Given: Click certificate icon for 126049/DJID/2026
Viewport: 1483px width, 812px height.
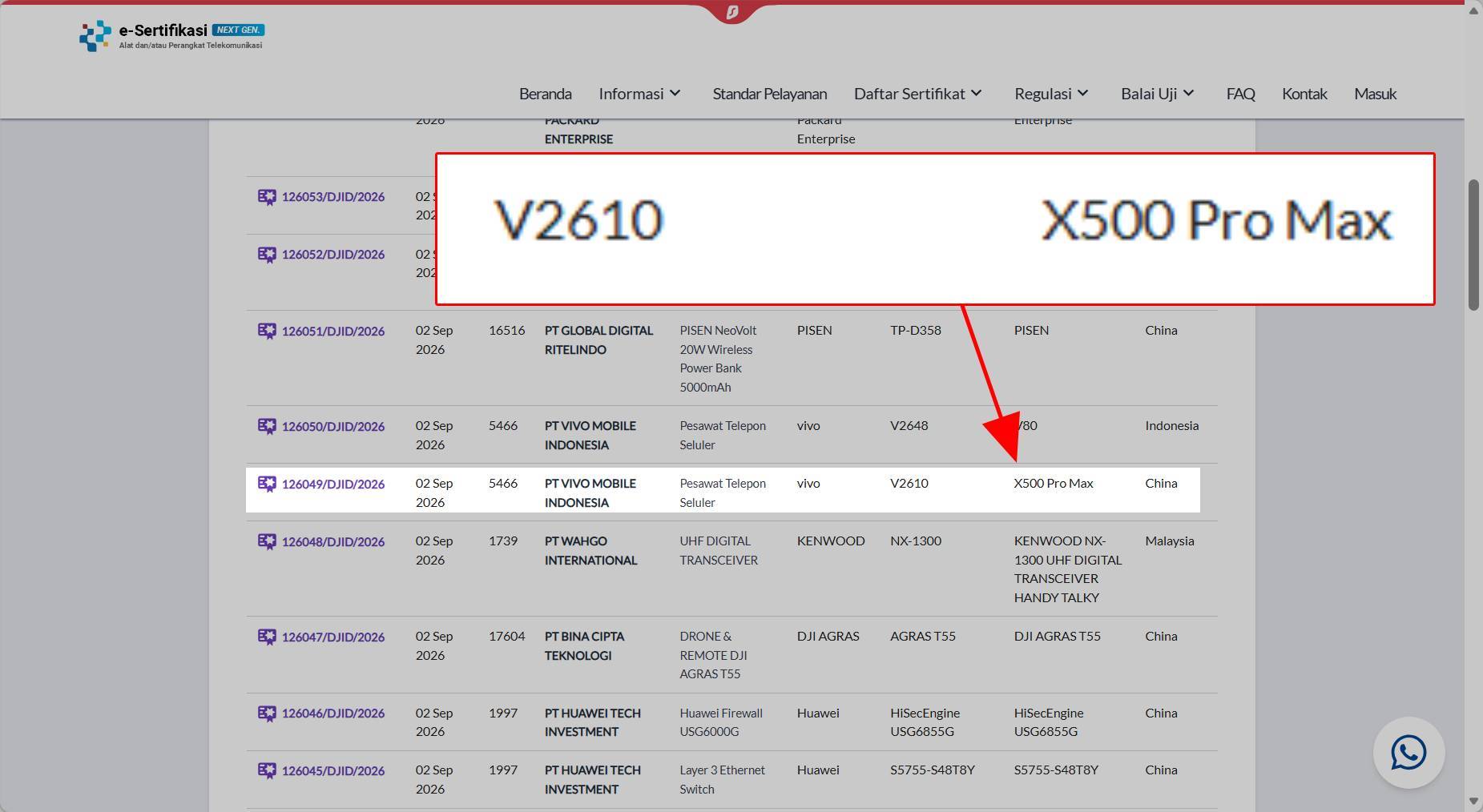Looking at the screenshot, I should (x=267, y=484).
